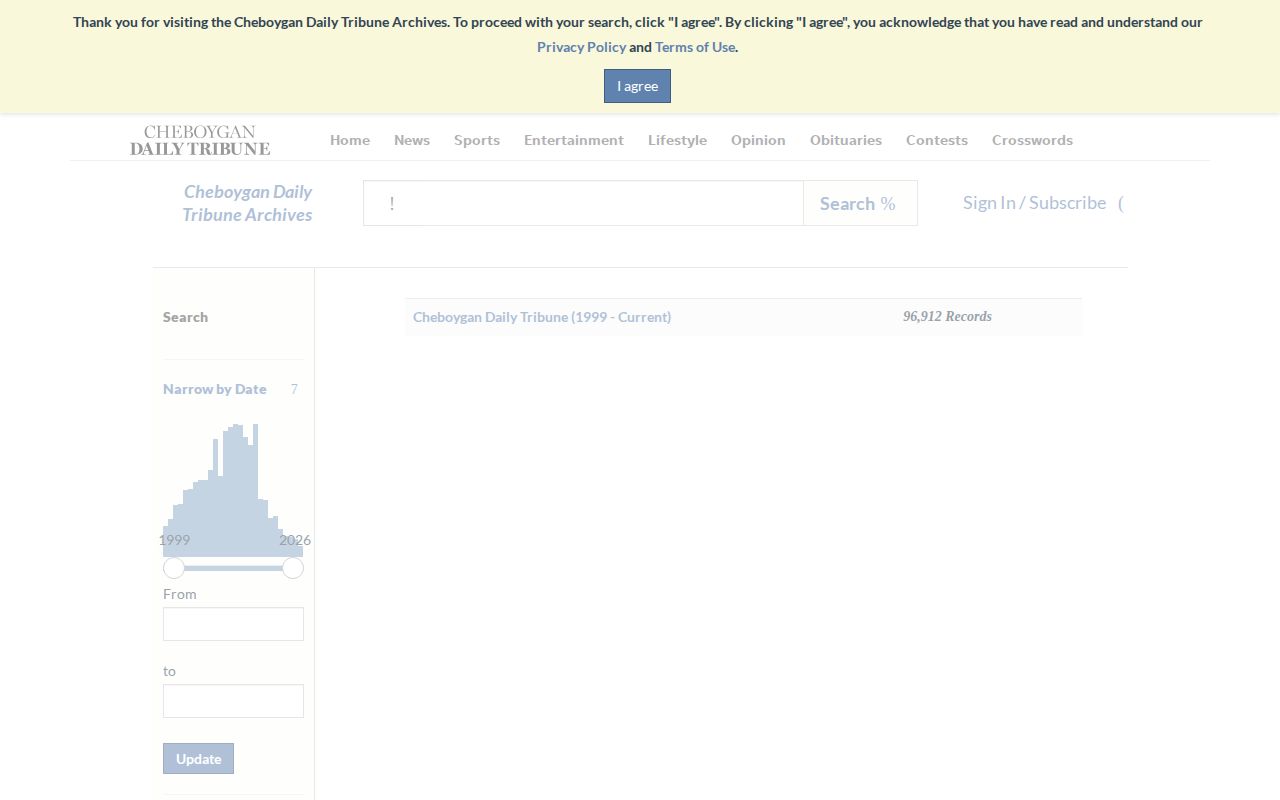Grab the 2026 end slider handle
The image size is (1280, 800).
293,568
